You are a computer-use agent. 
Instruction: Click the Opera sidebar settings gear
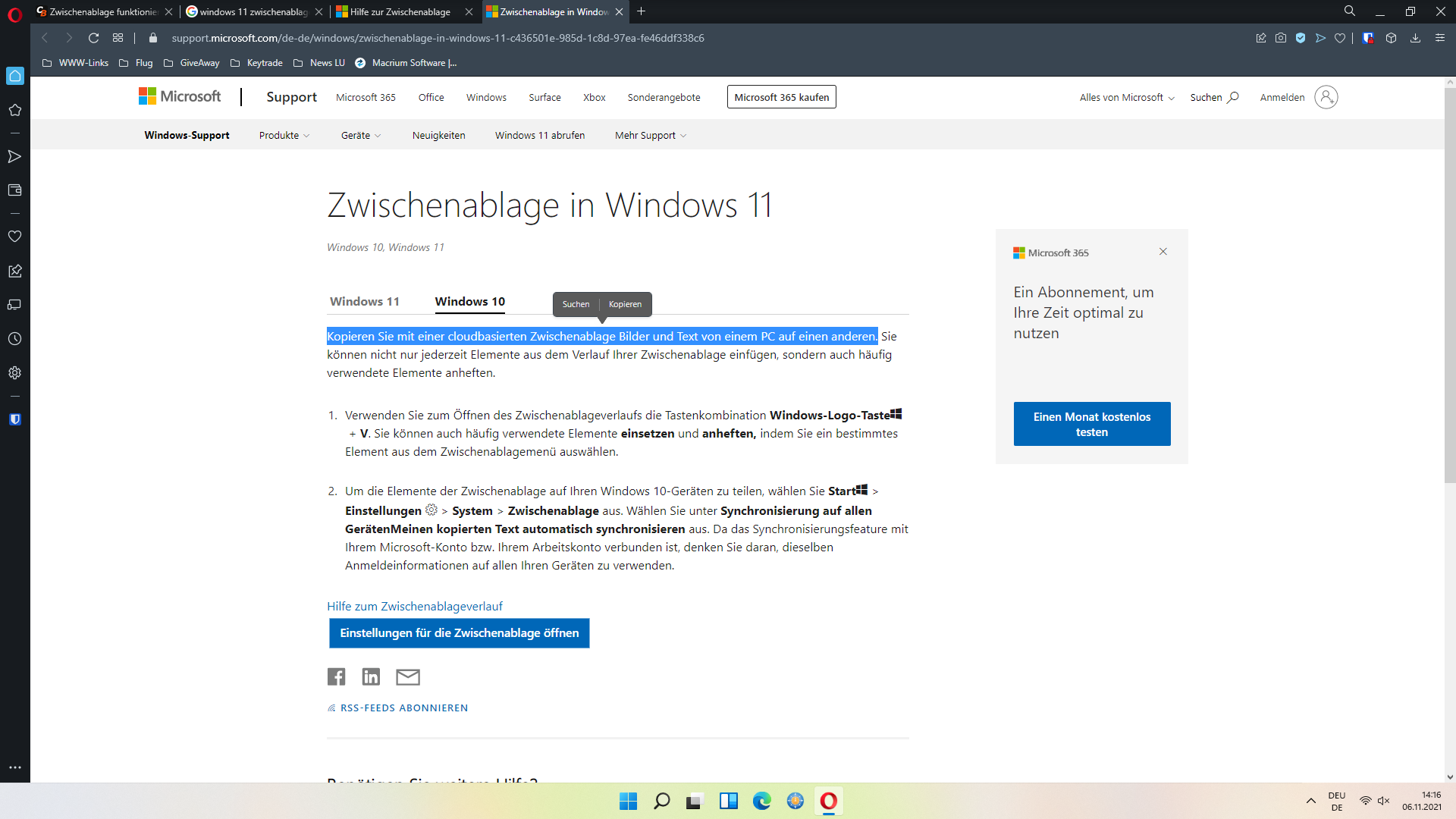pos(14,373)
